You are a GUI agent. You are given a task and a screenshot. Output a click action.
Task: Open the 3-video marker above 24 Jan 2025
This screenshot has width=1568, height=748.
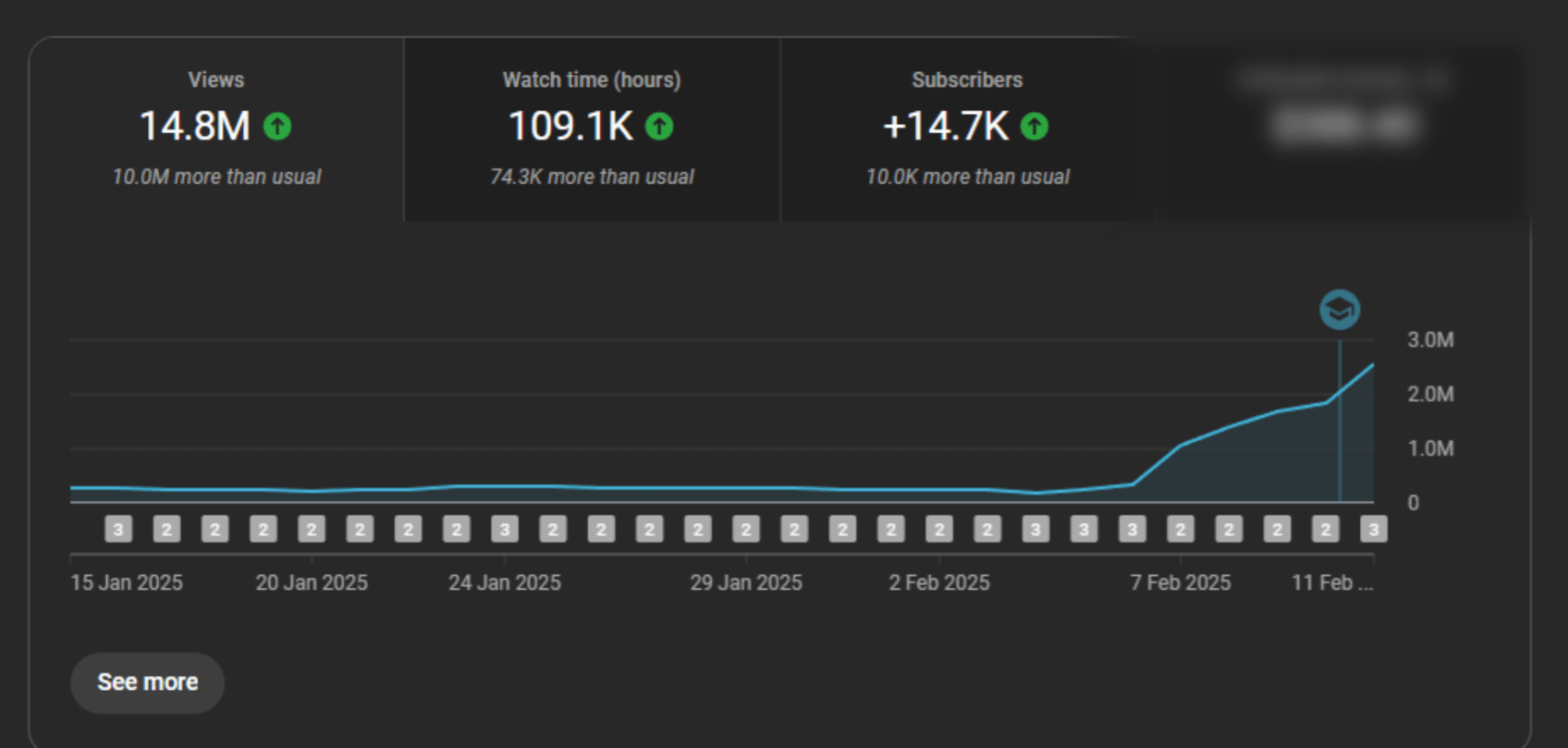[x=505, y=529]
